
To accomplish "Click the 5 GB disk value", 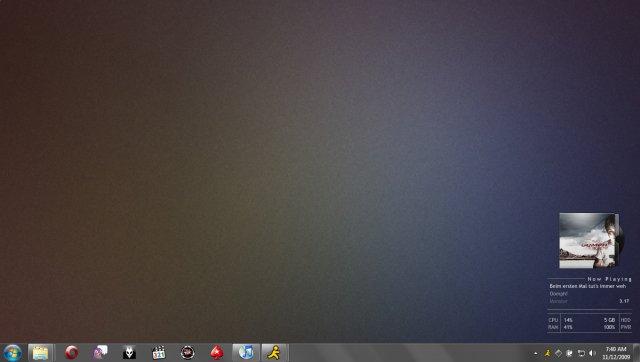I will (609, 320).
